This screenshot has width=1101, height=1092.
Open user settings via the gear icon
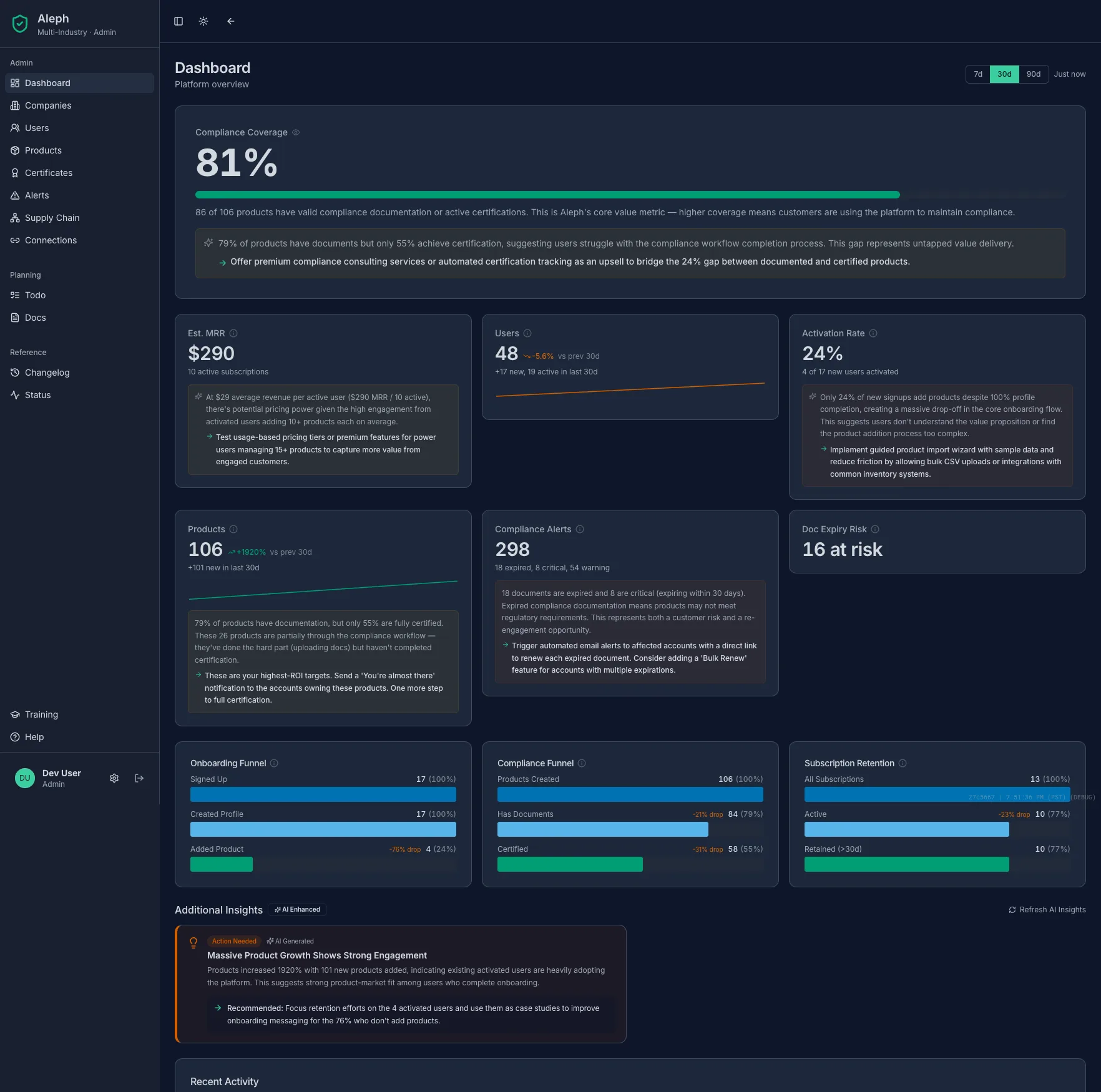click(114, 778)
